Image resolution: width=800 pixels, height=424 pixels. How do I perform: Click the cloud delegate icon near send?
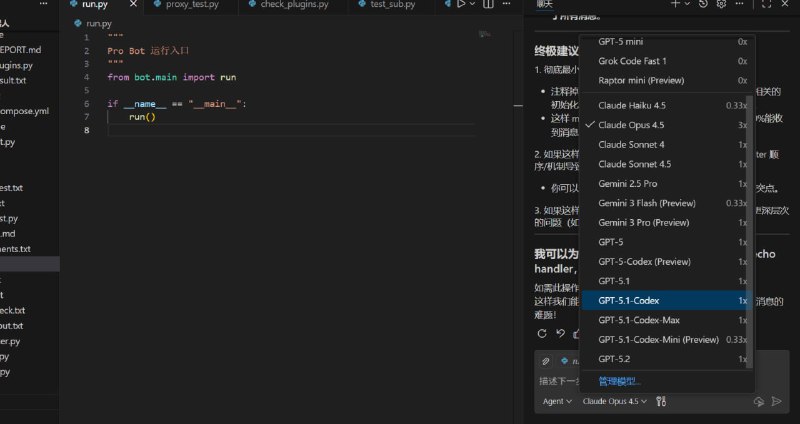pos(759,402)
